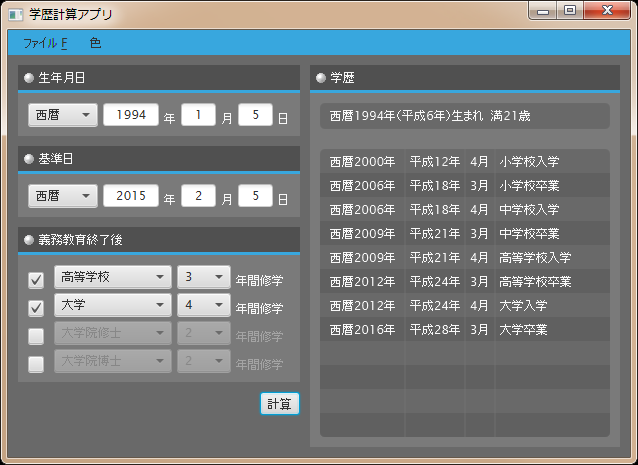638x465 pixels.
Task: Change university years dropdown showing 4
Action: 202,306
